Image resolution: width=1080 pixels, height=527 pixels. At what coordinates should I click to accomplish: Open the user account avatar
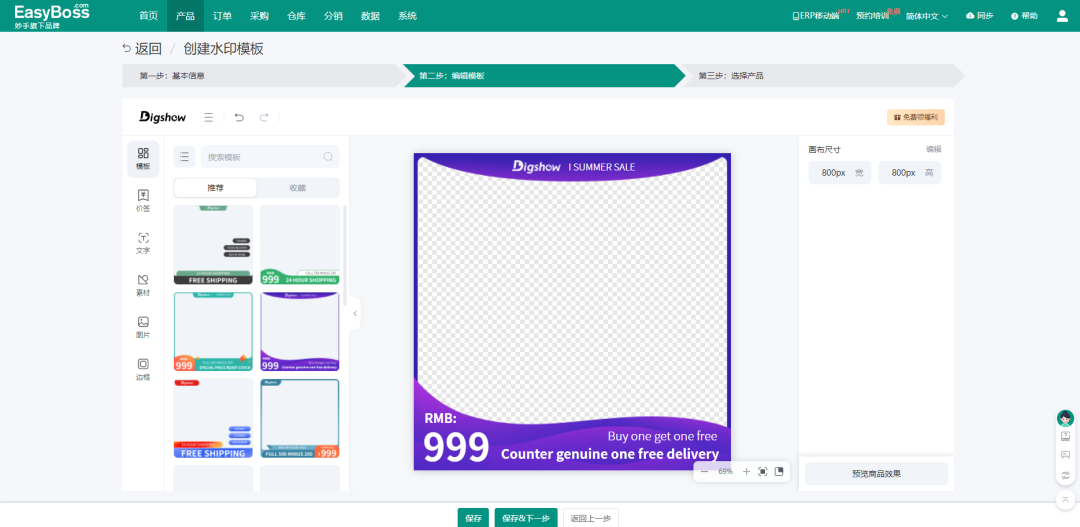tap(1062, 16)
